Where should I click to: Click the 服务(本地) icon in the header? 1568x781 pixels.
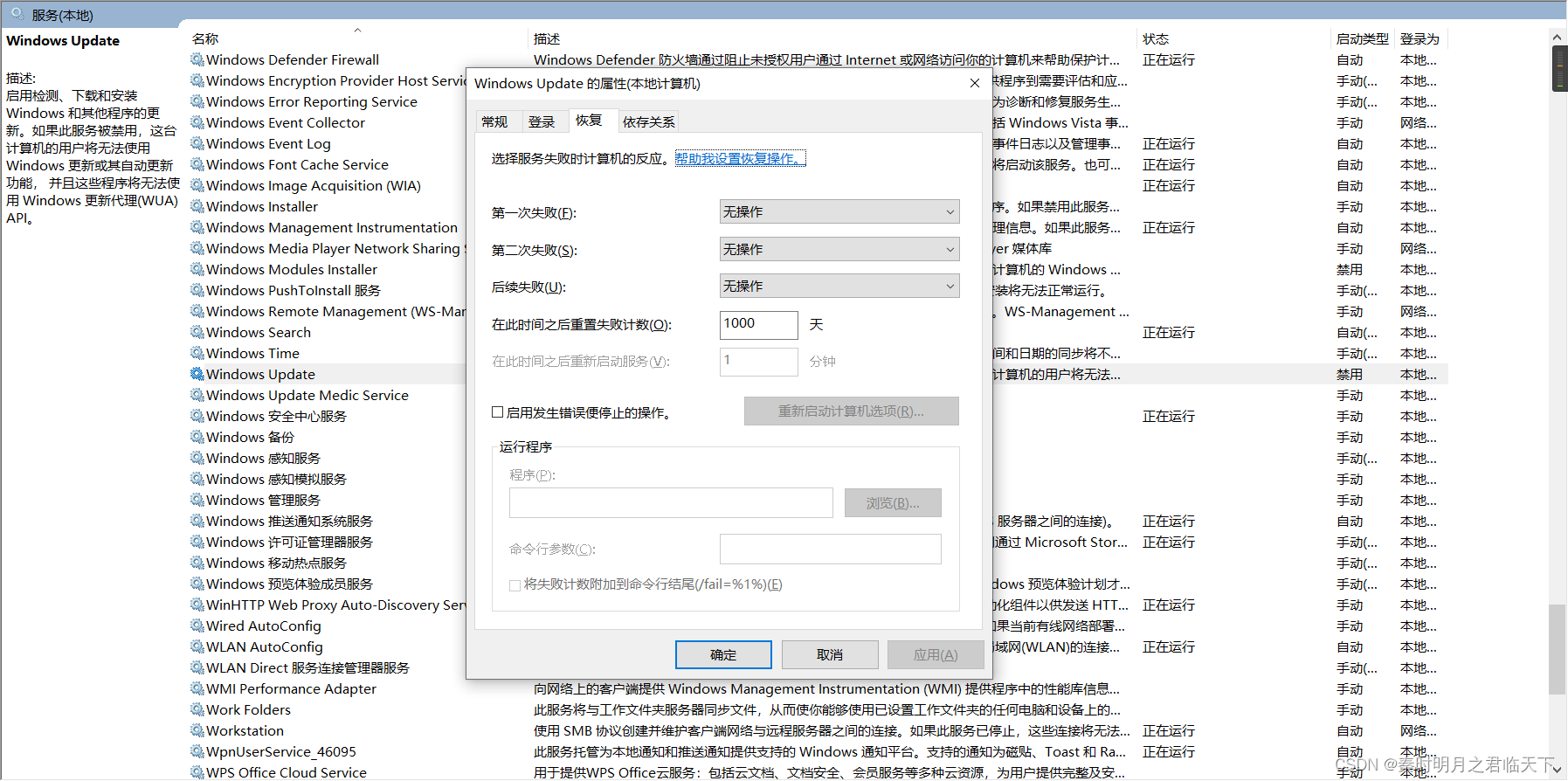click(x=17, y=14)
